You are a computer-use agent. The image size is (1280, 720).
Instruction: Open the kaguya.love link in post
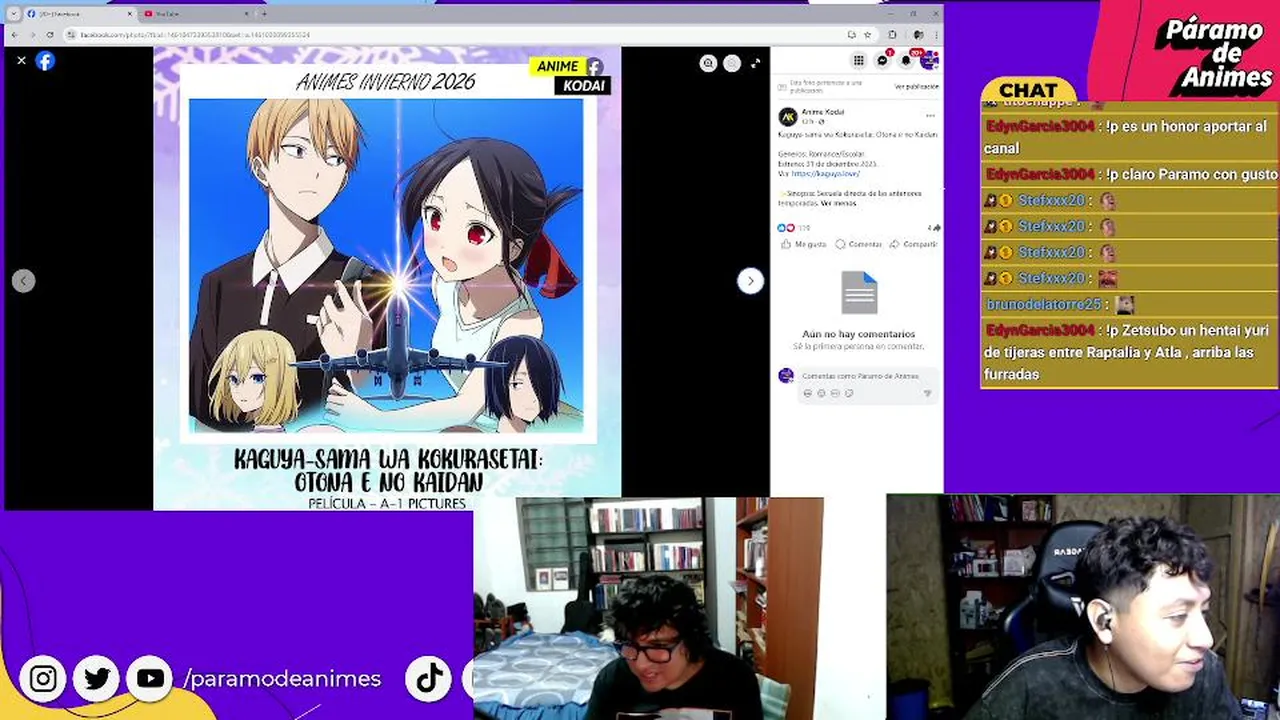click(825, 174)
